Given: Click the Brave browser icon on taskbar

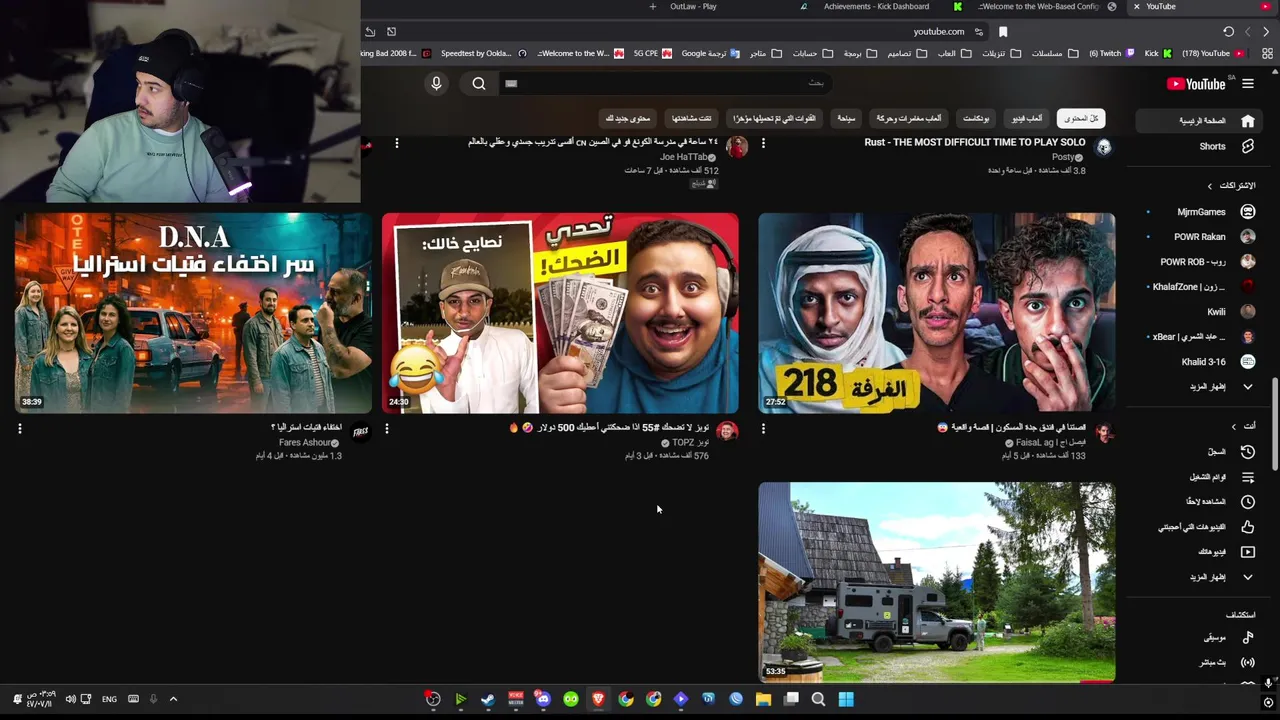Looking at the screenshot, I should [x=598, y=699].
